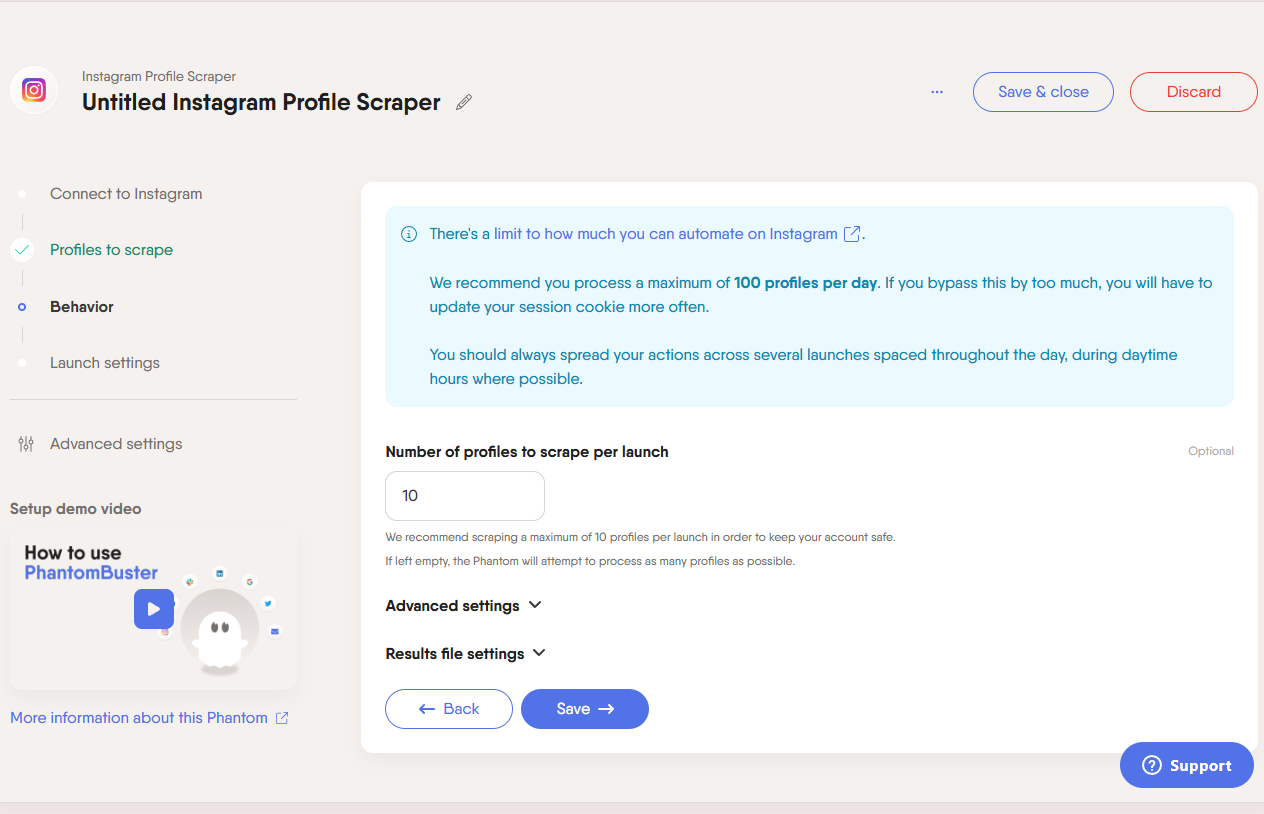Click the Back button
The height and width of the screenshot is (814, 1264).
coord(449,709)
